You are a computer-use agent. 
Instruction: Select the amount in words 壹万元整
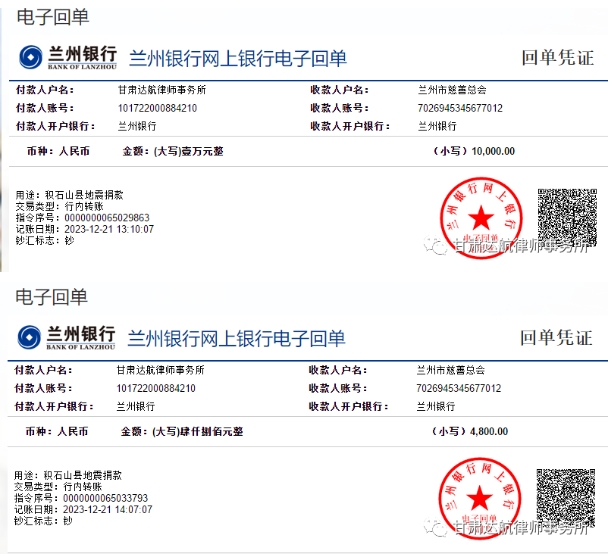tap(202, 151)
